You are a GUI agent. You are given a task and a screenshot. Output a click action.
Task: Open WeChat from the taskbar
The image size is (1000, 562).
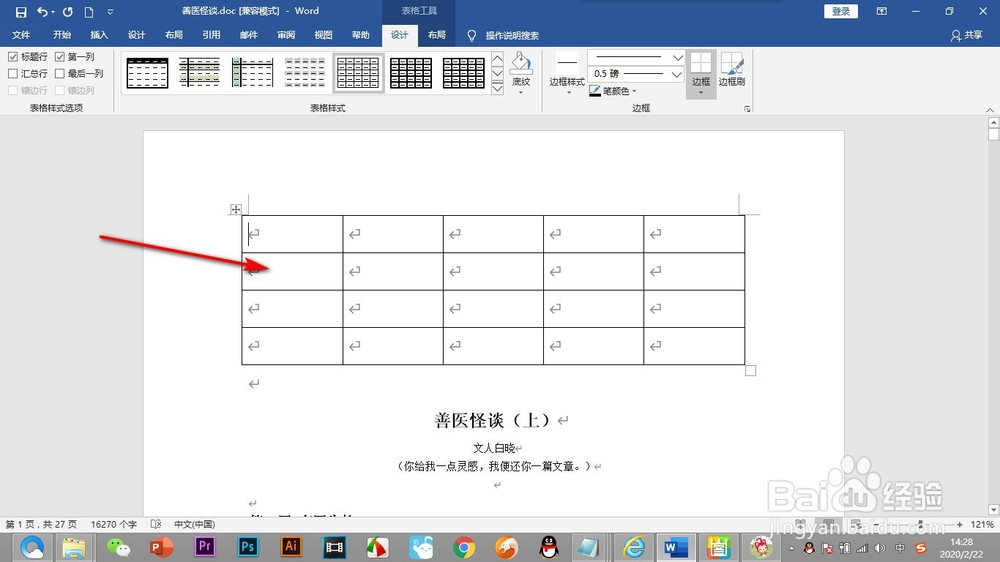(118, 547)
